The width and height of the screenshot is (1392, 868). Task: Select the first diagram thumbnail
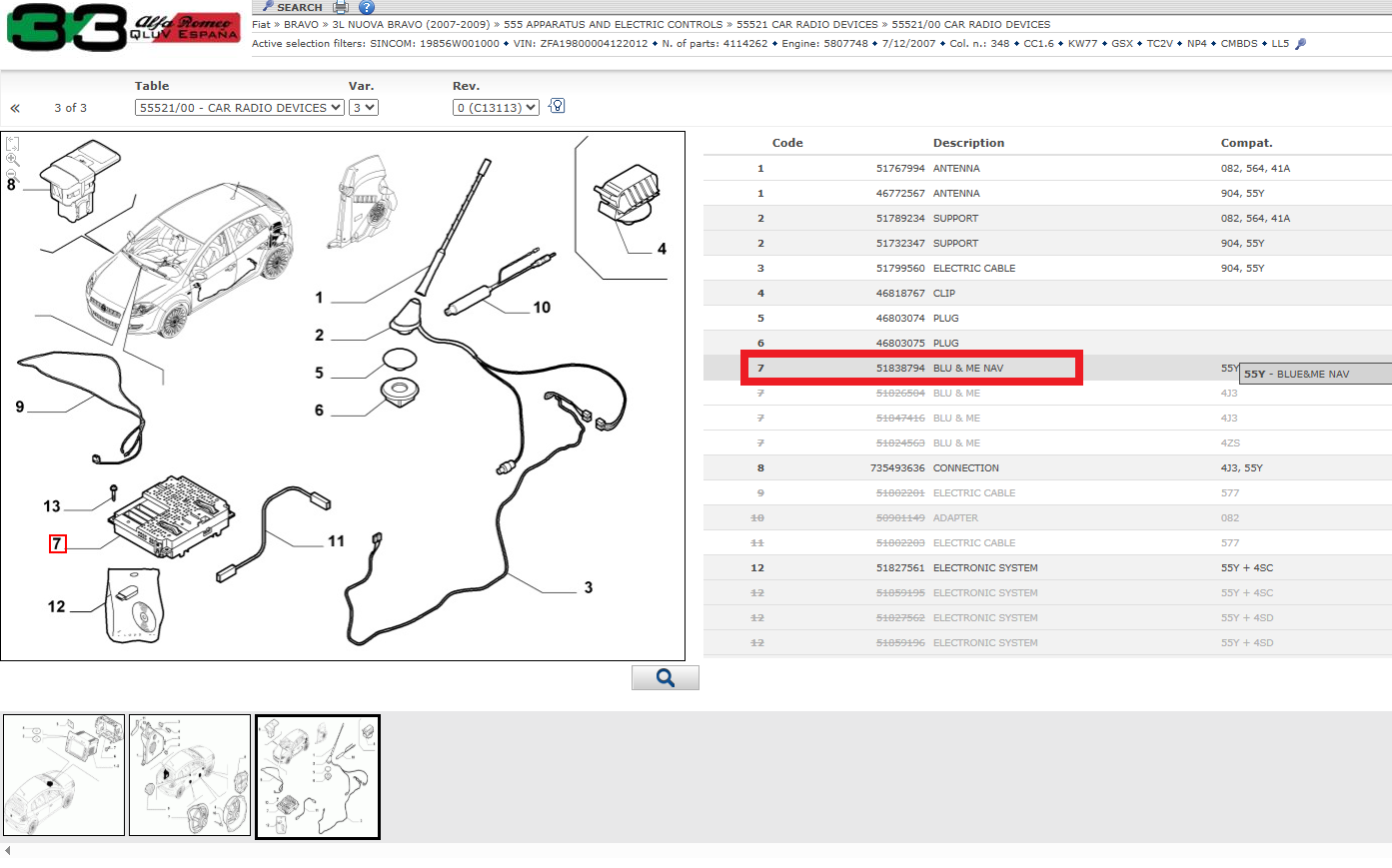64,775
